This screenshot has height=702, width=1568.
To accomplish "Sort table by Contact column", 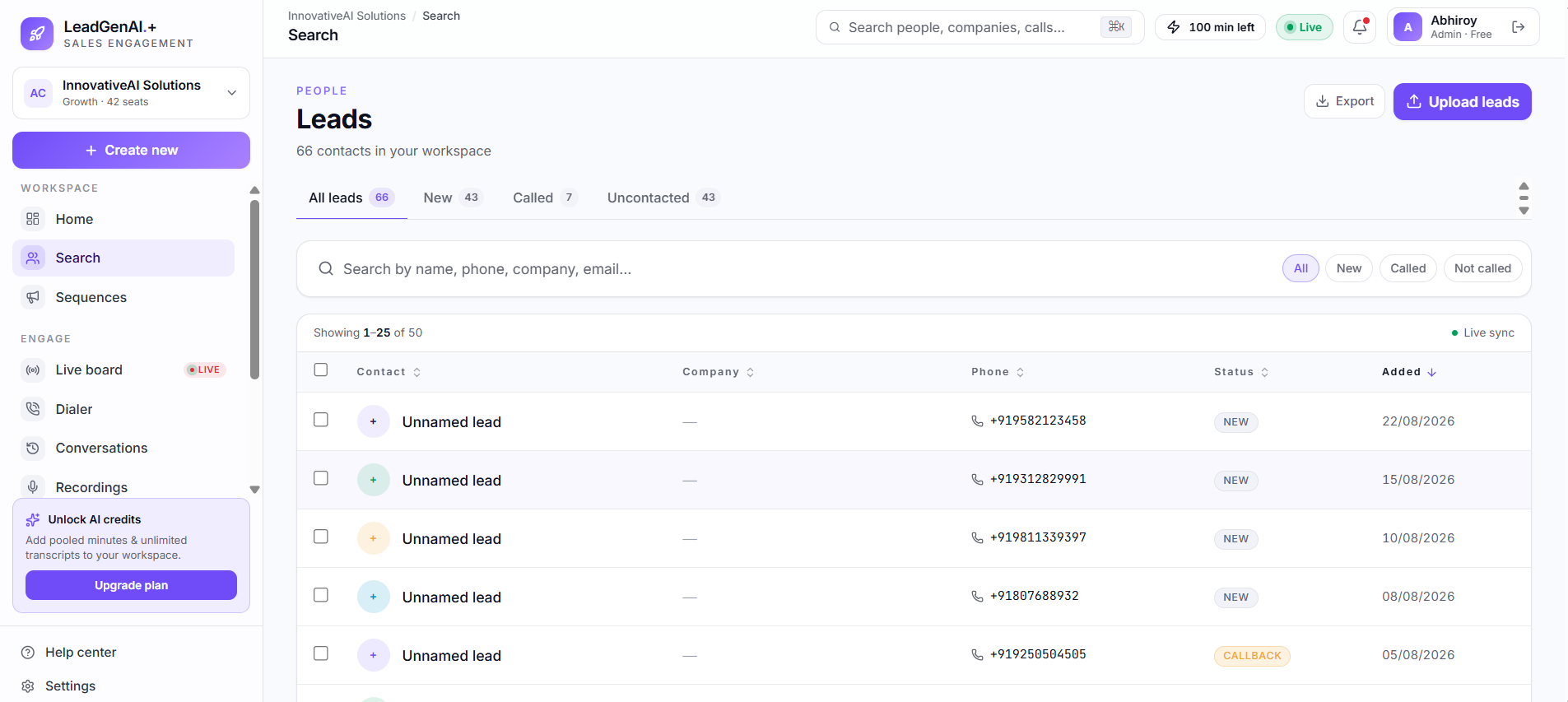I will [389, 372].
